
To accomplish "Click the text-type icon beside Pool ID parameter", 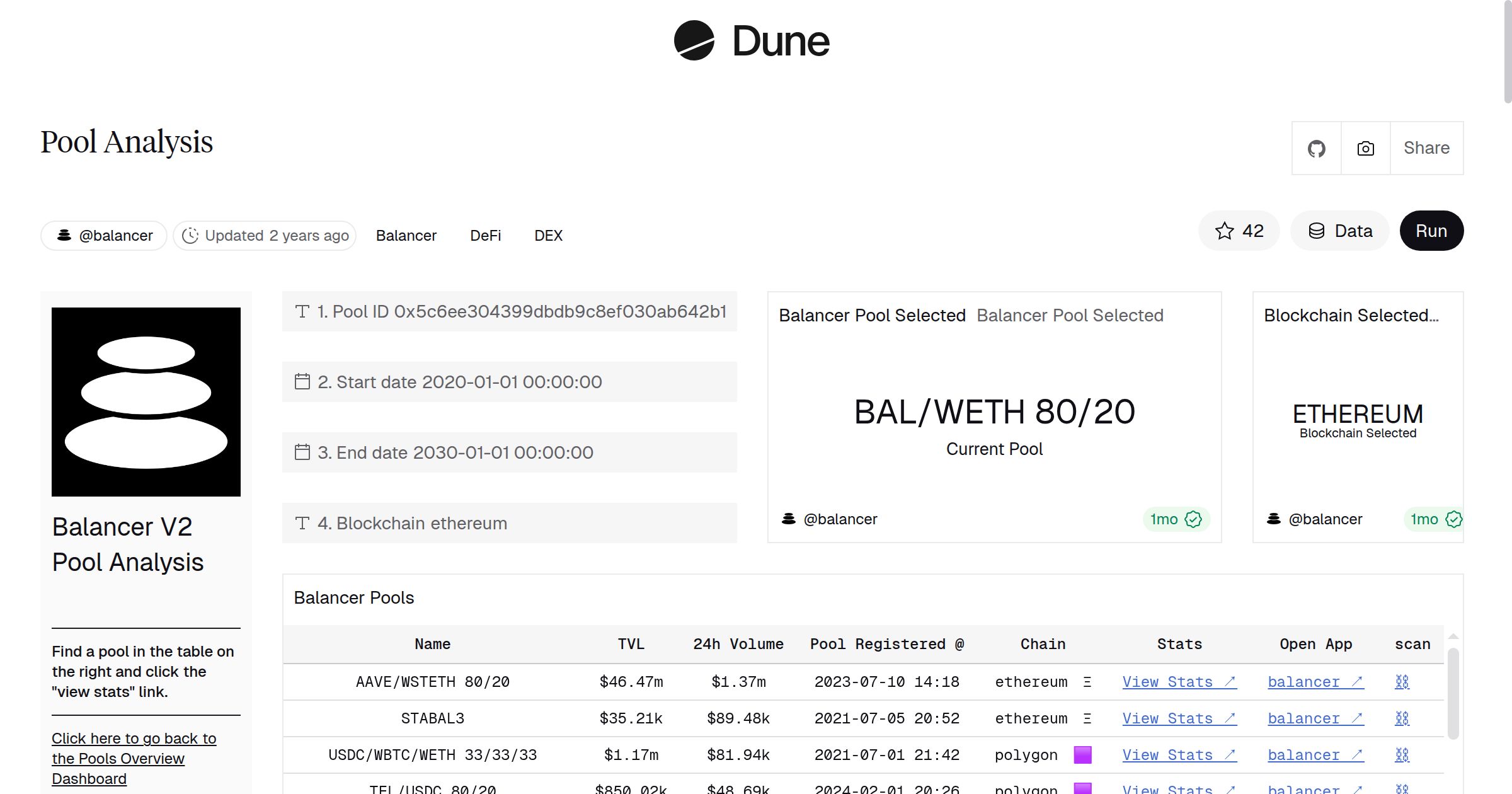I will coord(302,310).
